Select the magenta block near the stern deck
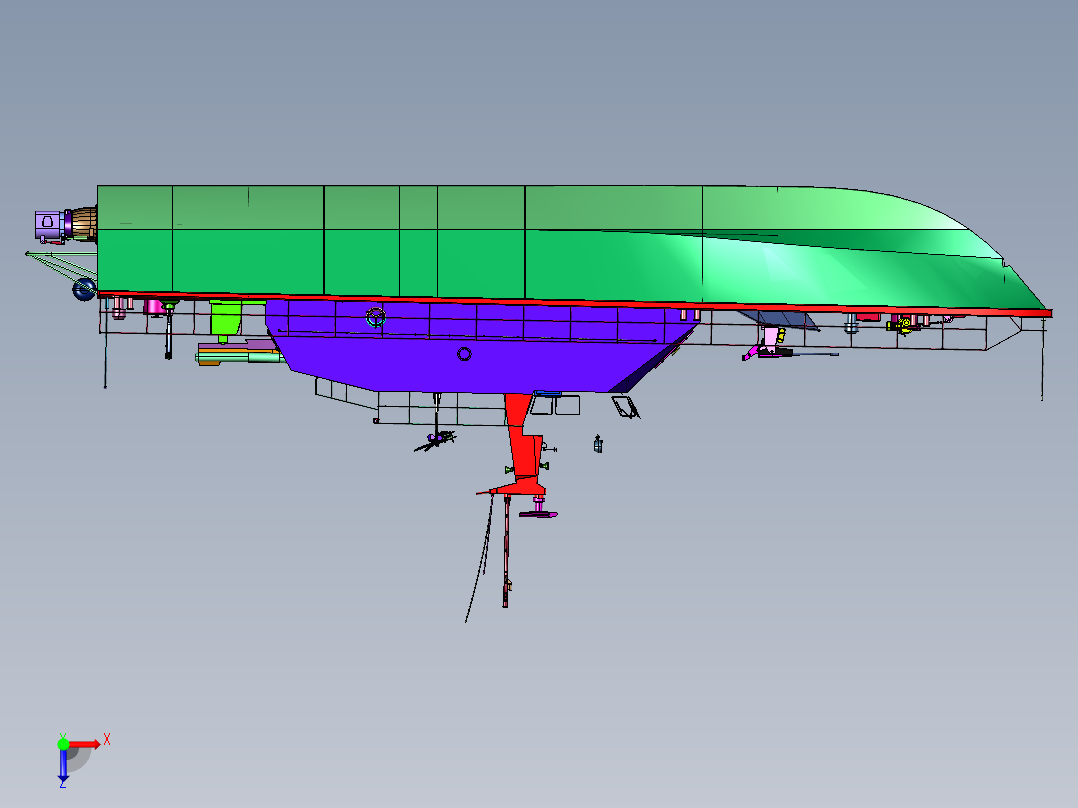The image size is (1078, 808). pos(154,307)
